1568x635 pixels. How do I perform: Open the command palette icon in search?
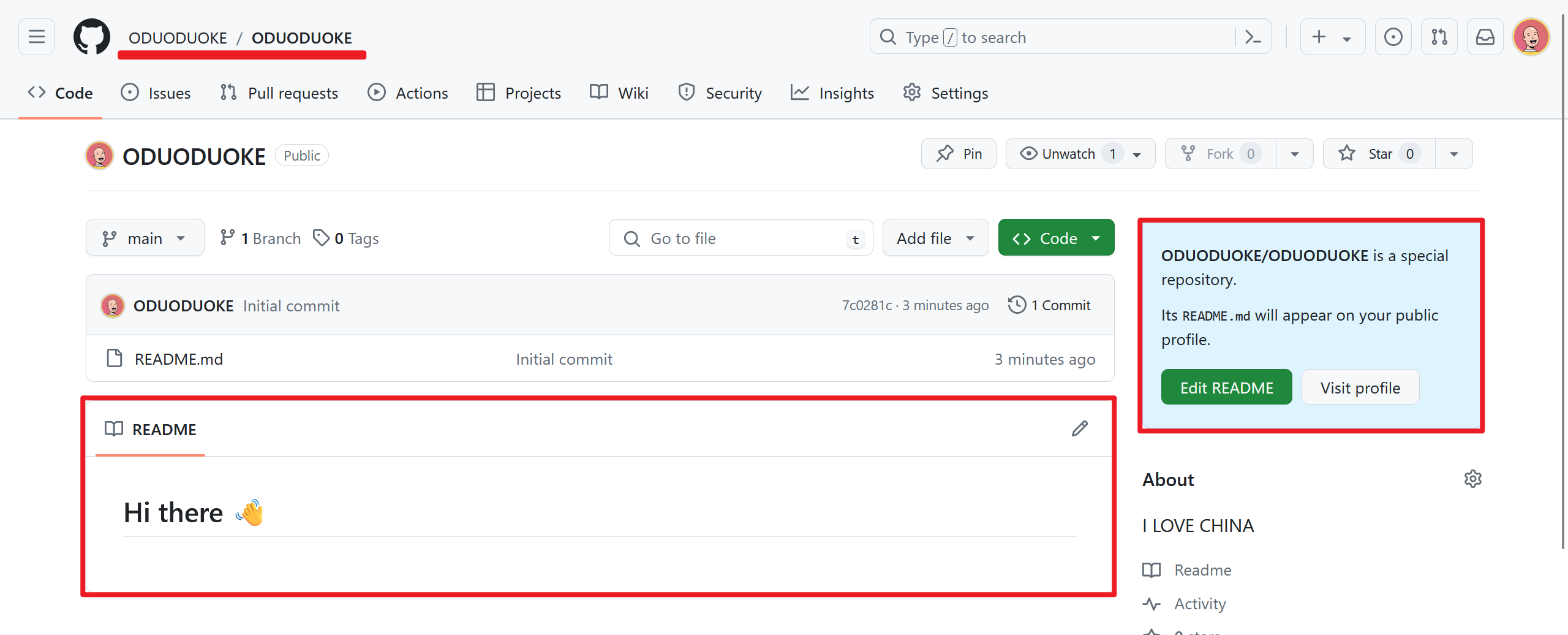(x=1253, y=37)
